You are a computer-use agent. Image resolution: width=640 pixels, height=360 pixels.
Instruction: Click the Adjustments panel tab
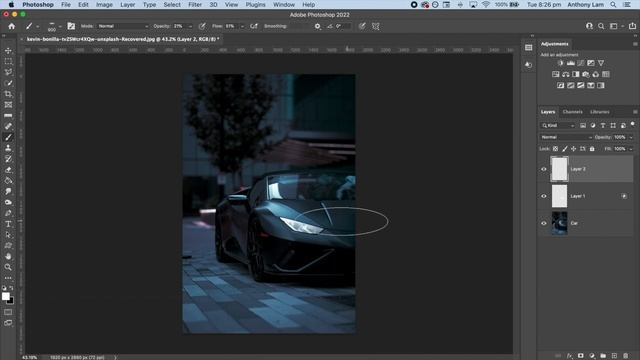point(554,44)
